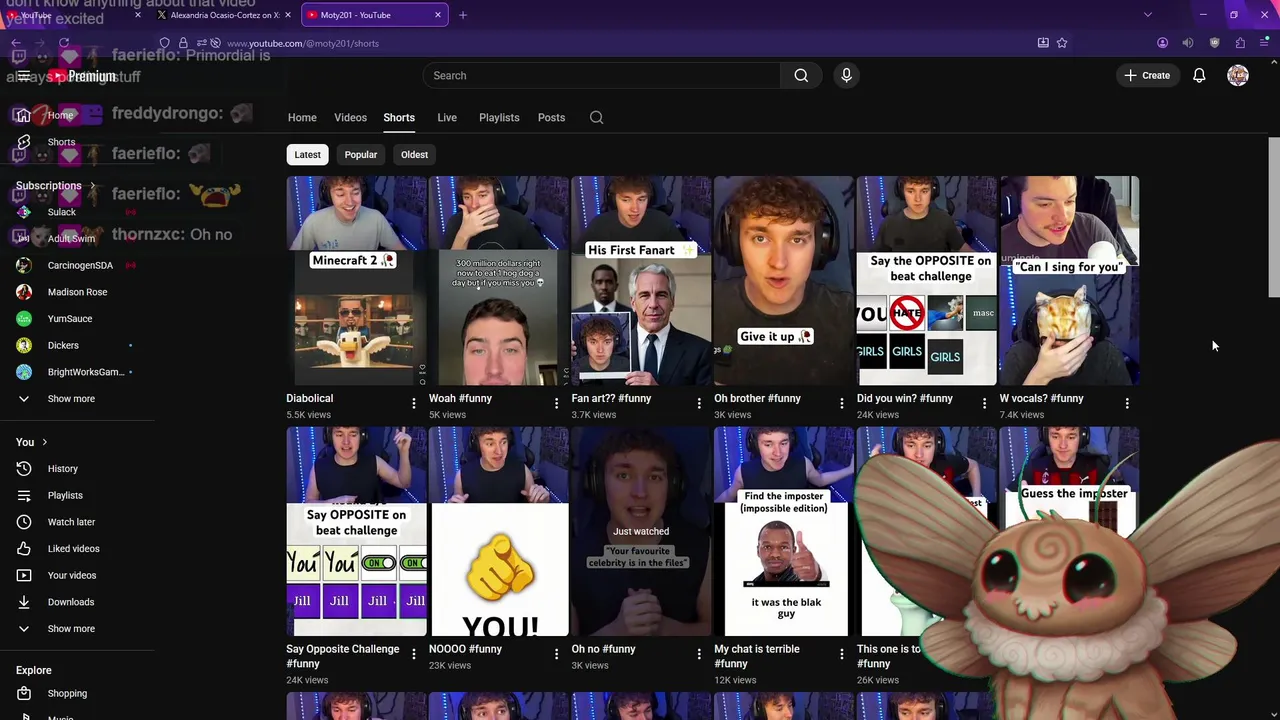Click the uBlock shield extension icon
Screen dimensions: 1280x720
[1214, 43]
